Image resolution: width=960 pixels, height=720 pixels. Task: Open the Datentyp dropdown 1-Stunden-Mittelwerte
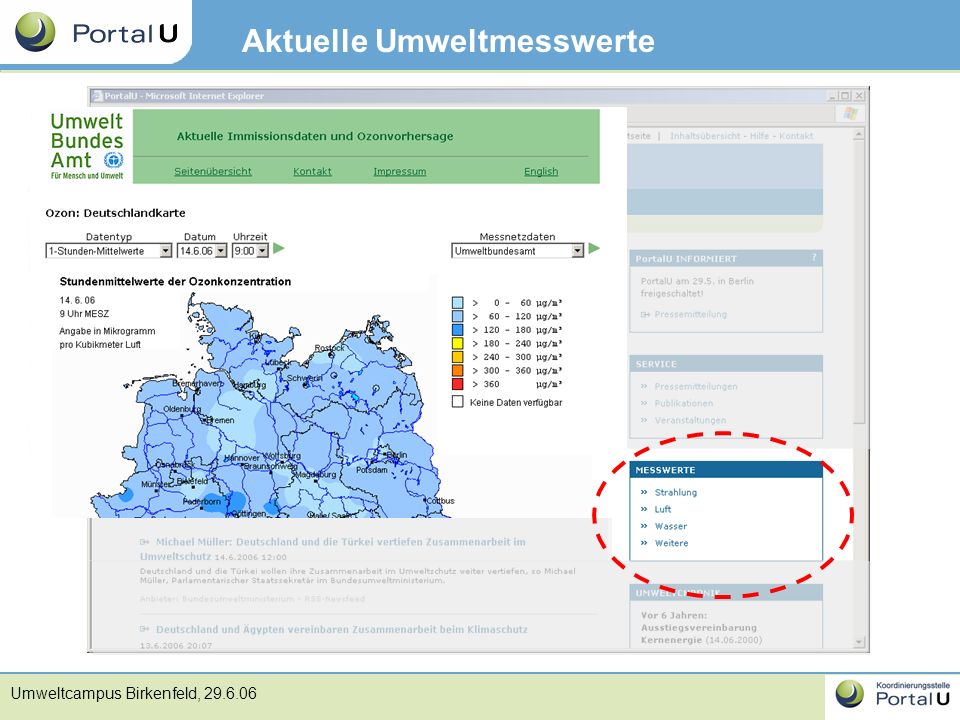coord(109,251)
